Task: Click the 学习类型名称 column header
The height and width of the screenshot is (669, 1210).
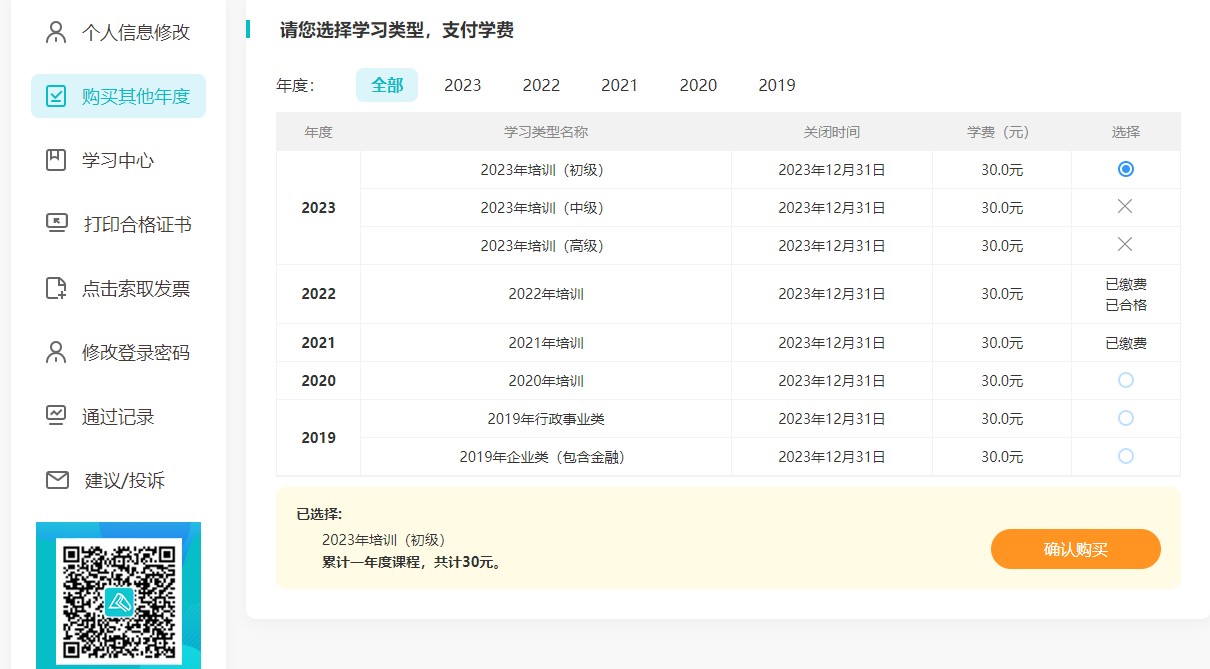Action: click(546, 132)
